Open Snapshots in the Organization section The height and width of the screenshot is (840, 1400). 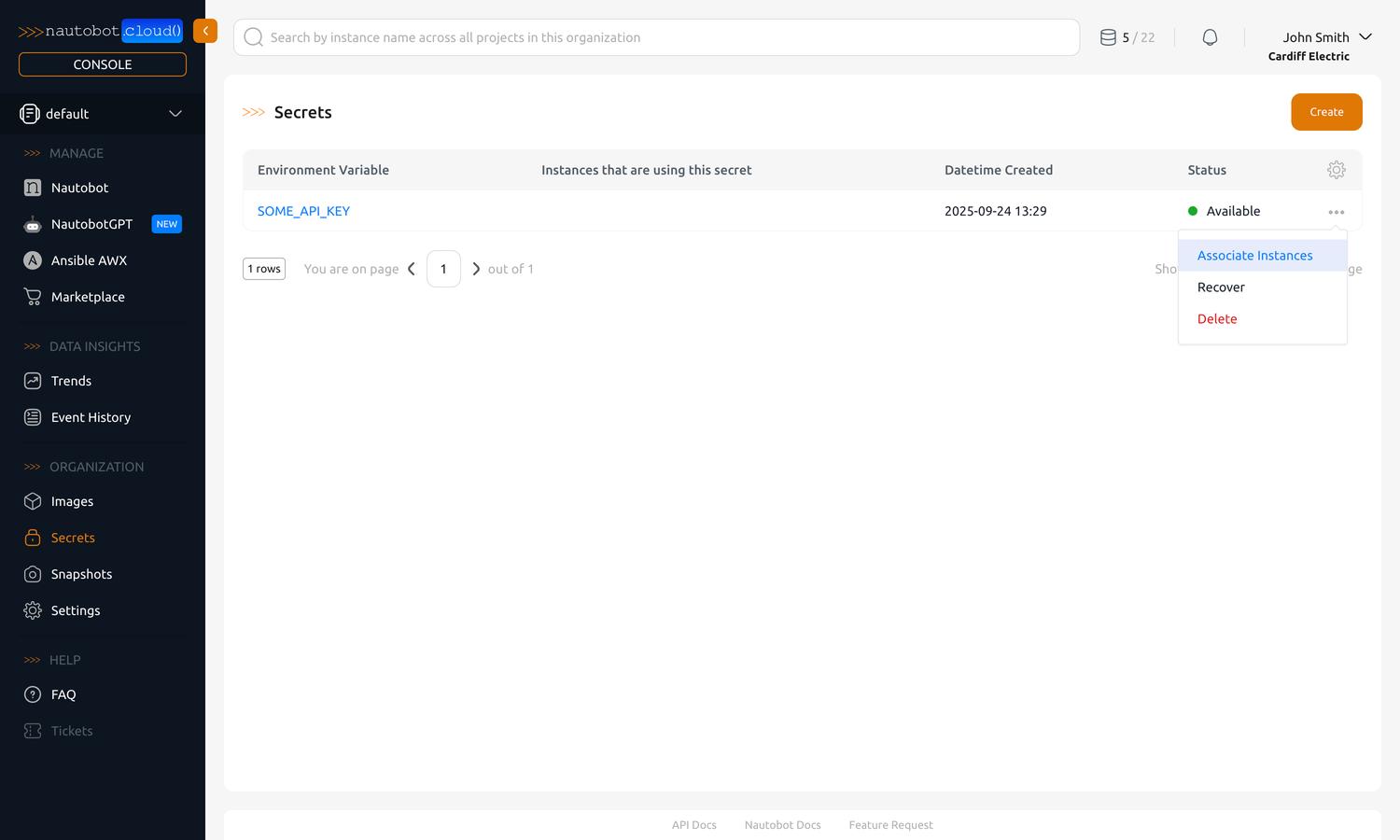coord(81,574)
